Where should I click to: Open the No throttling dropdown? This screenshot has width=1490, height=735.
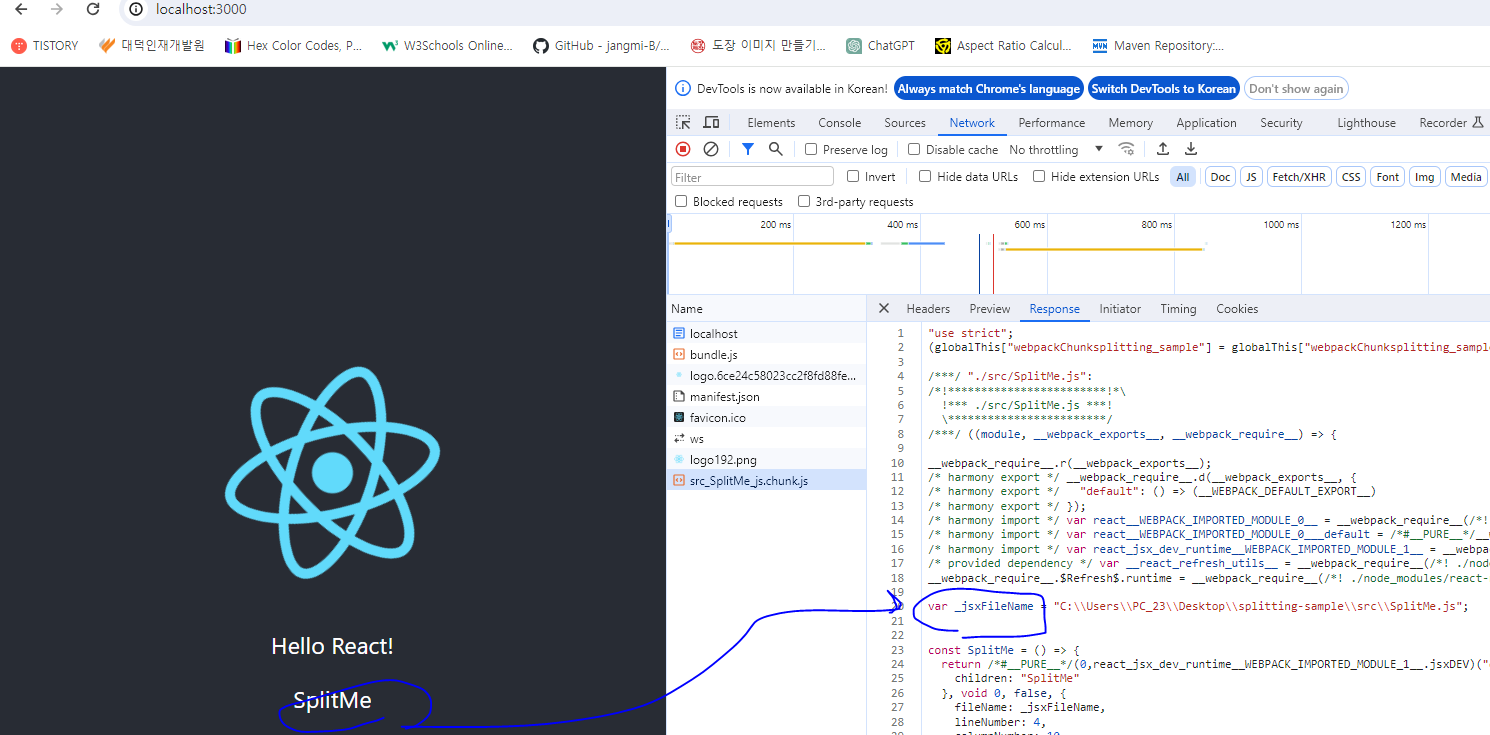click(x=1056, y=149)
